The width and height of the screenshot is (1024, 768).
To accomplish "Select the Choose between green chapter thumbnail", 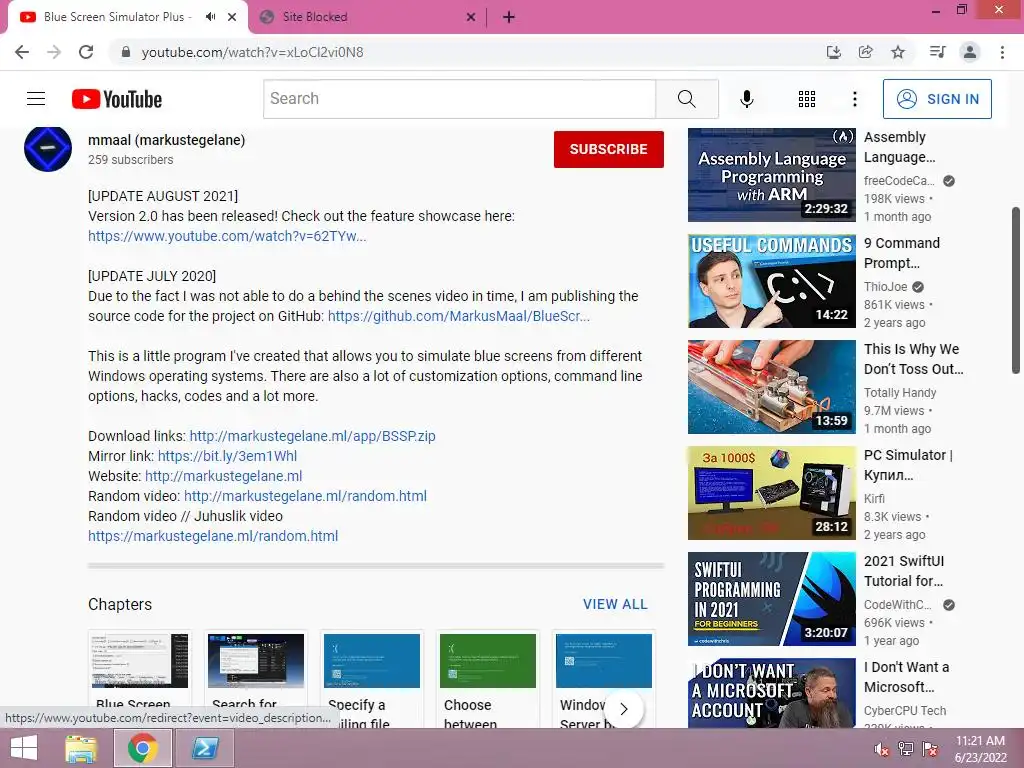I will pos(488,660).
